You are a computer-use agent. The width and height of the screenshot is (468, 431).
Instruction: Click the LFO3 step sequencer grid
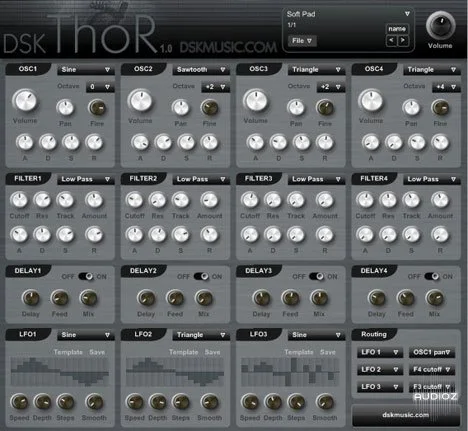pyautogui.click(x=290, y=372)
